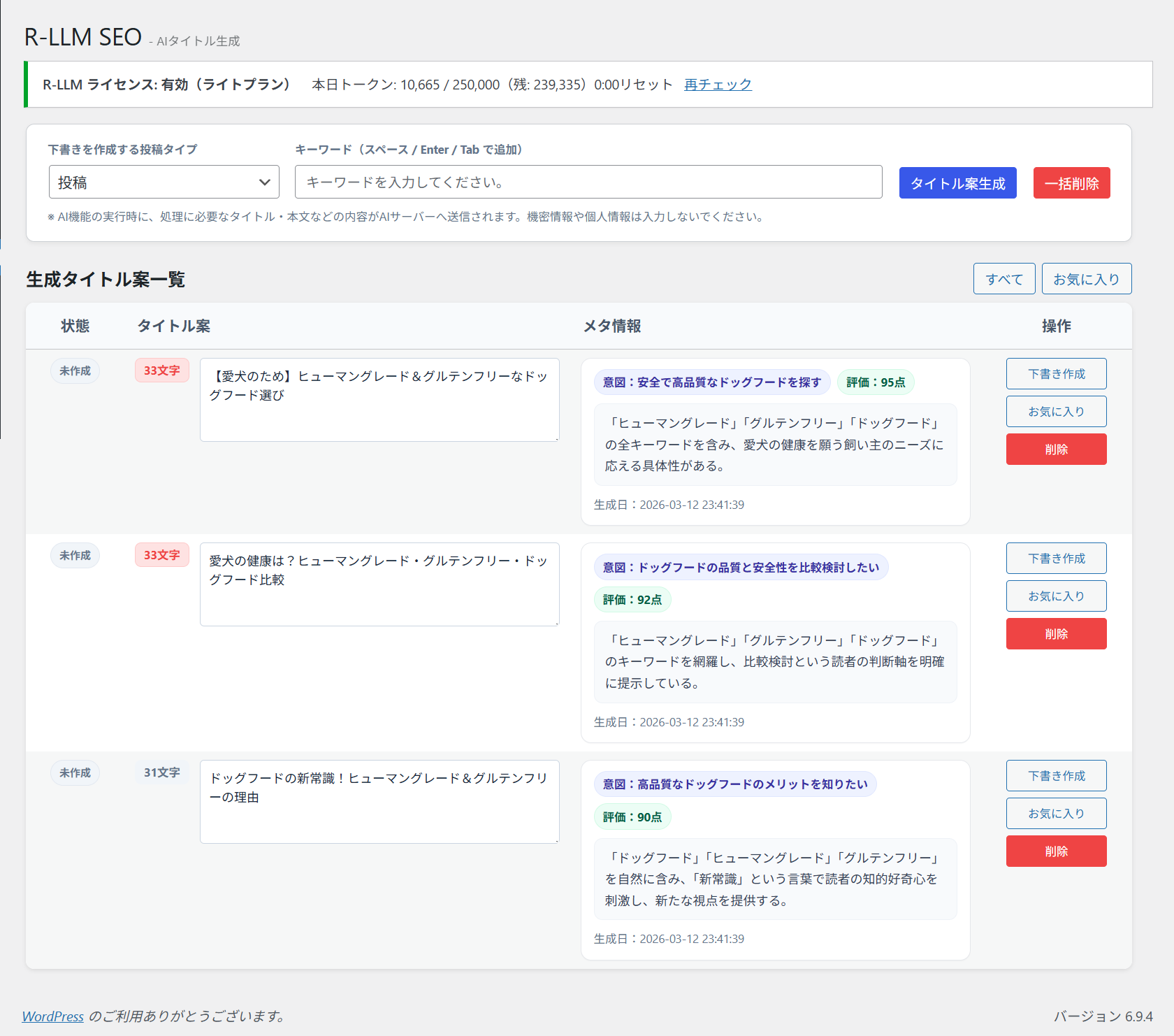Screen dimensions: 1174x1036
Task: Click the タイトル案 column header
Action: (173, 326)
